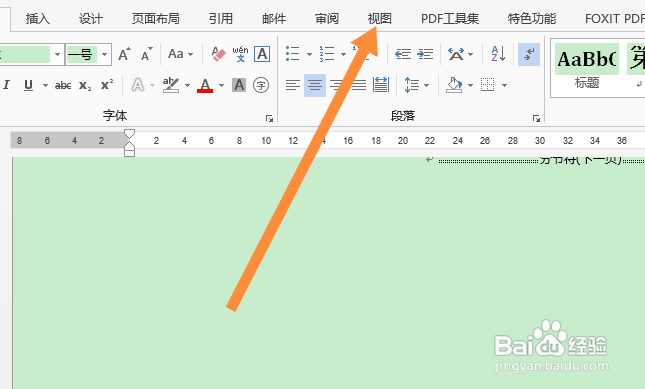
Task: Toggle superscript formatting
Action: [x=107, y=85]
